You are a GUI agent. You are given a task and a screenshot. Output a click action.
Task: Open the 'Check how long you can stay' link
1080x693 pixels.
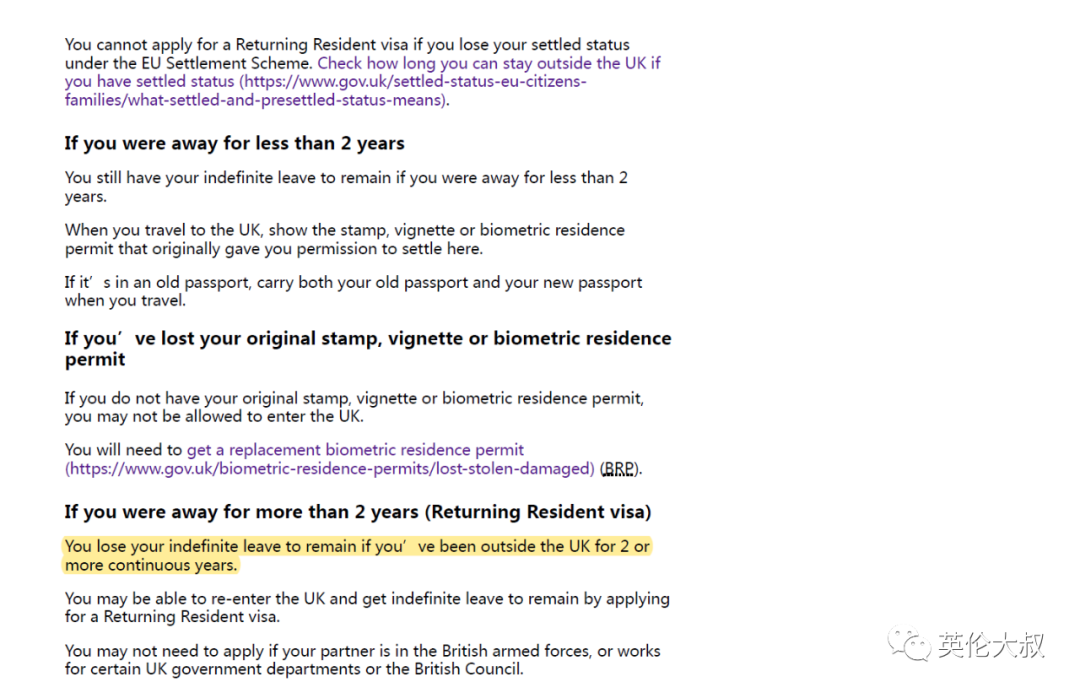point(489,63)
